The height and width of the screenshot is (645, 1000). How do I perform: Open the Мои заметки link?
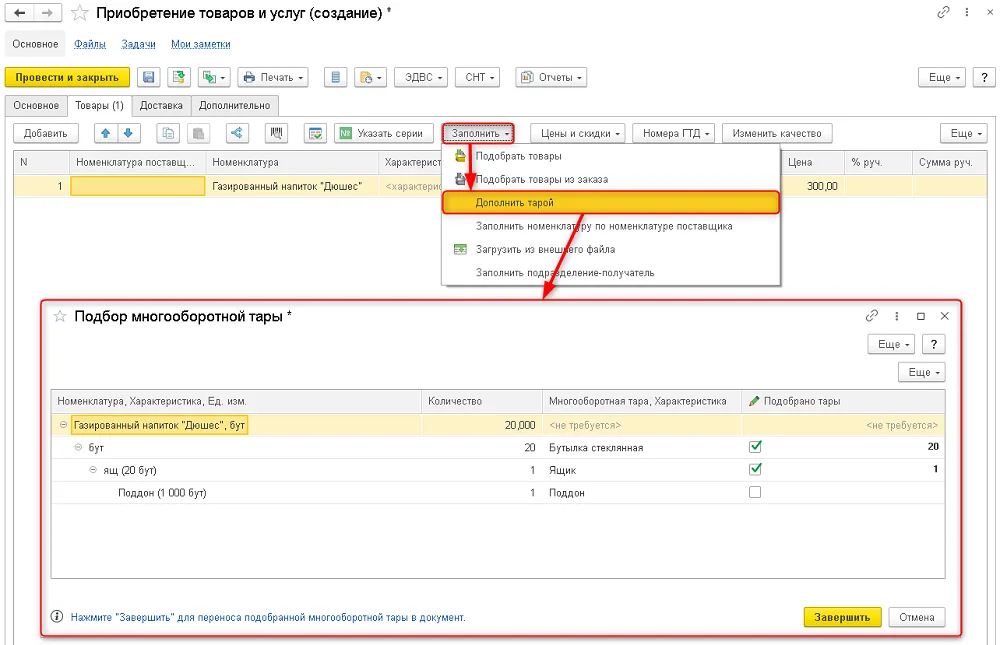pos(201,44)
